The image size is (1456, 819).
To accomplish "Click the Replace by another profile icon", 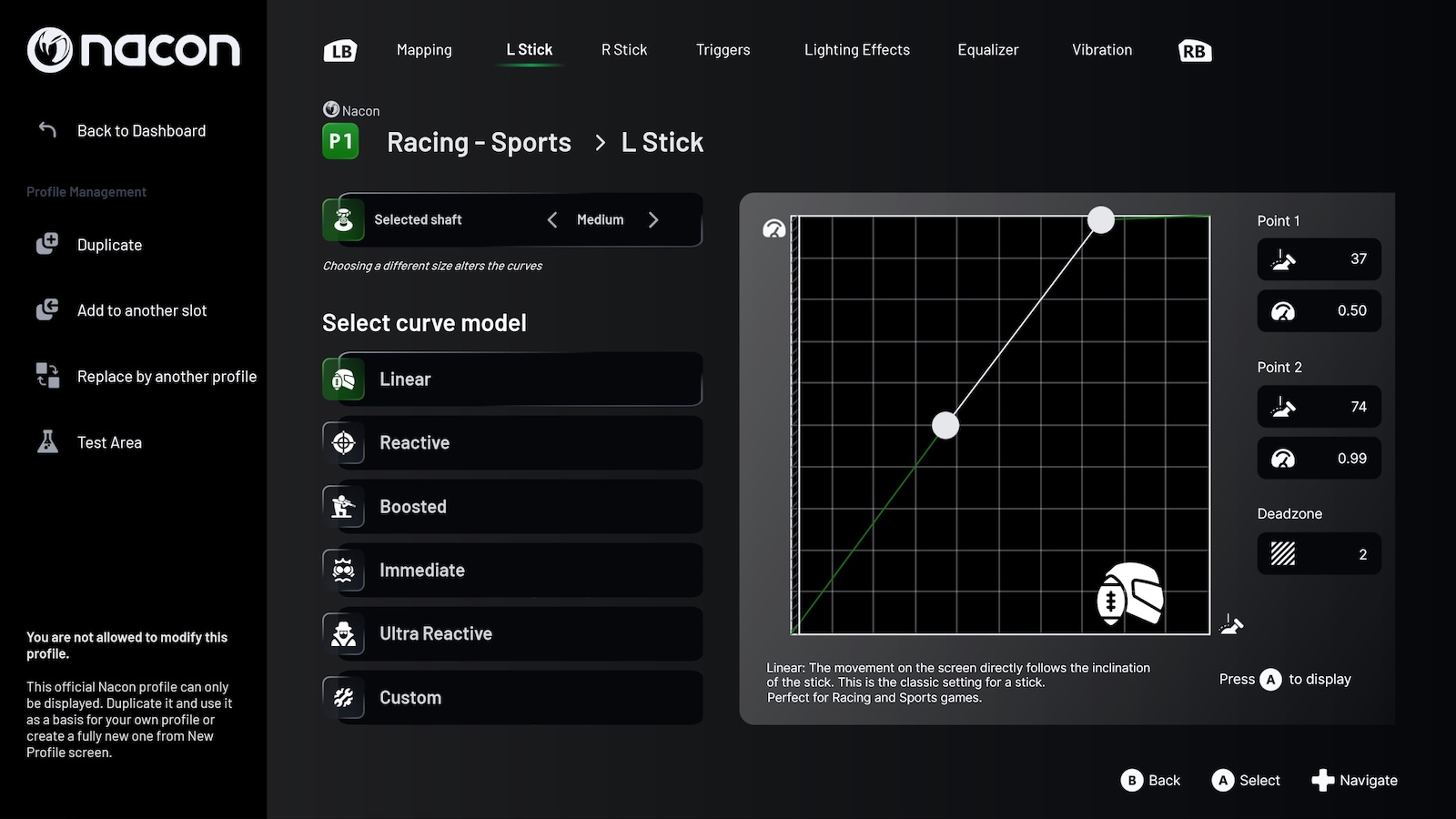I will [47, 376].
